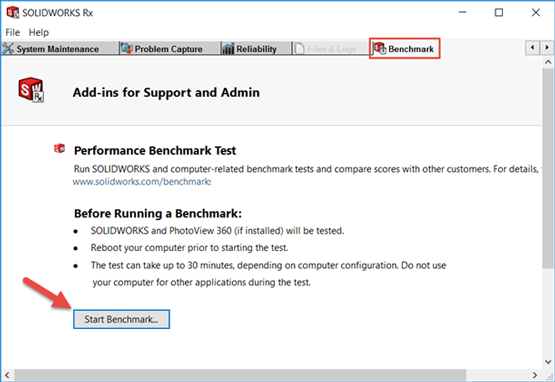Click the 'SOLIDWORKS and PhotoView 360' bullet text
Image resolution: width=555 pixels, height=382 pixels.
[217, 230]
